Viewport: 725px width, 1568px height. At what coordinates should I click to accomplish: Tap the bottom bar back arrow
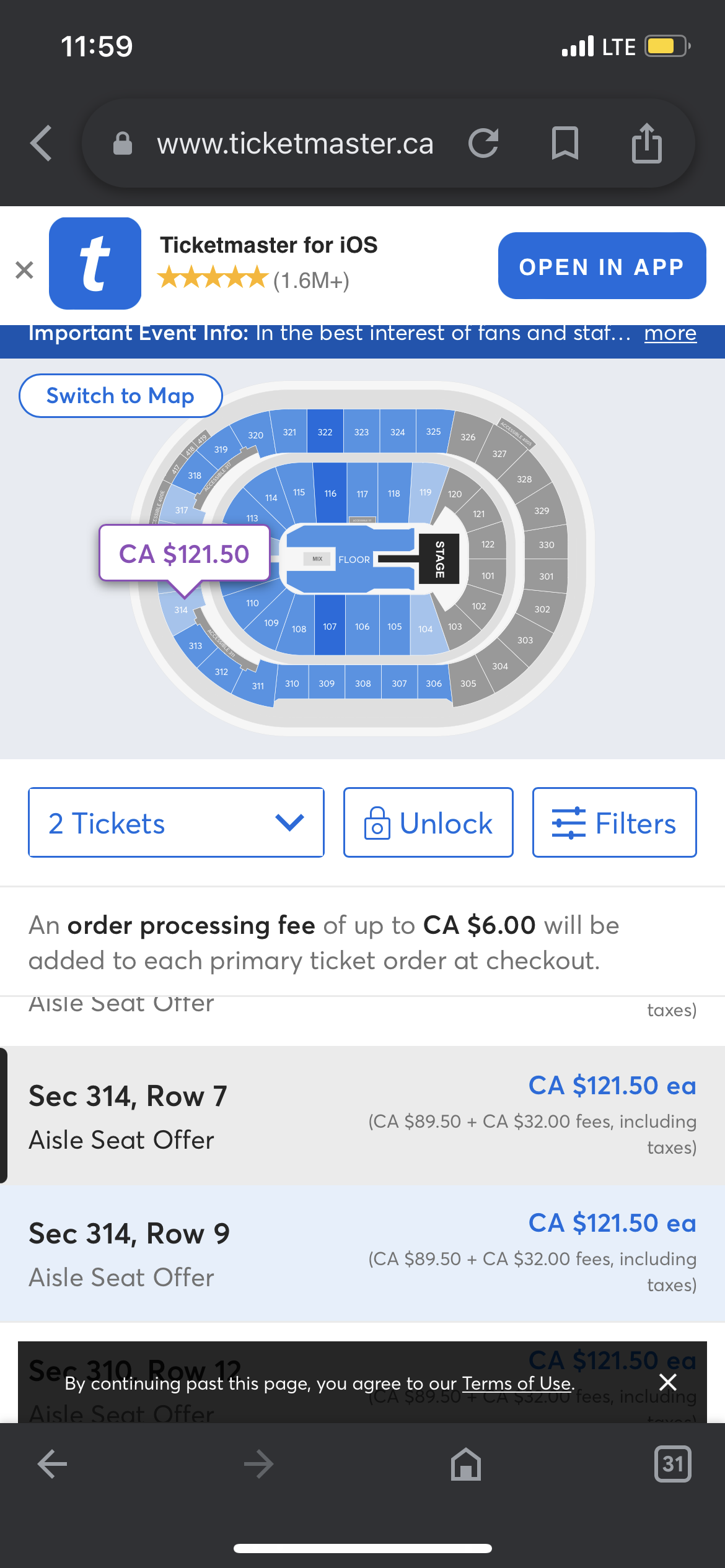coord(53,1464)
